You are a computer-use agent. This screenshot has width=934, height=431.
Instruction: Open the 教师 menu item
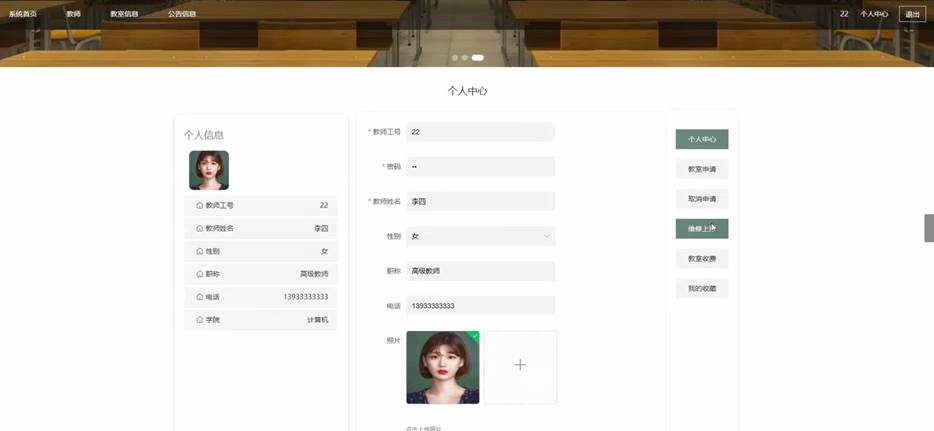click(73, 14)
